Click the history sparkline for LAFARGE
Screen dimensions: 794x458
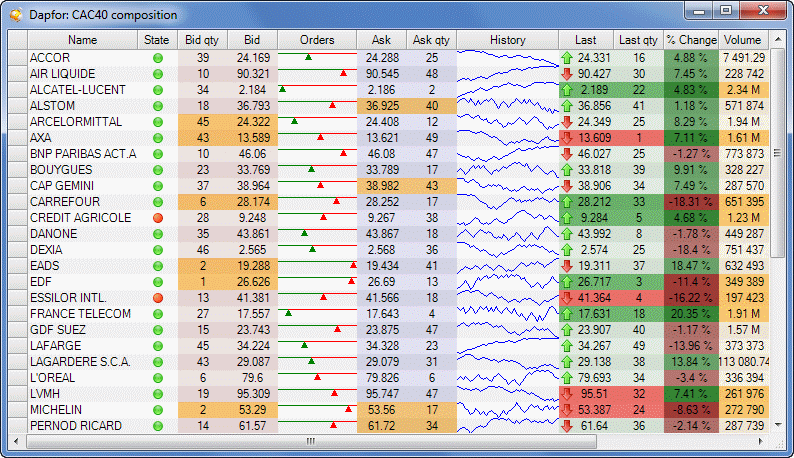(507, 346)
